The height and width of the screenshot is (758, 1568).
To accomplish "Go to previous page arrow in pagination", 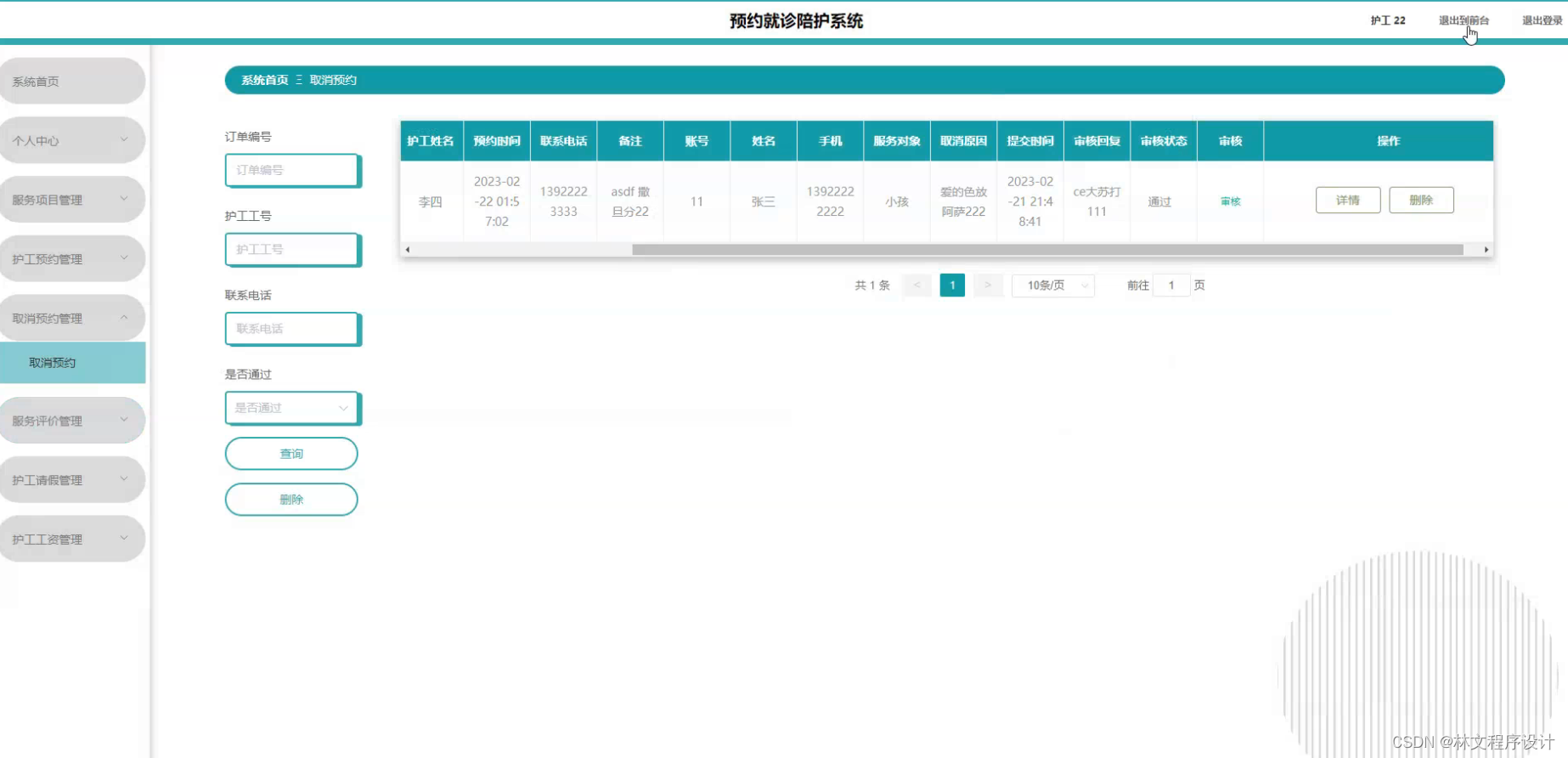I will [x=917, y=286].
